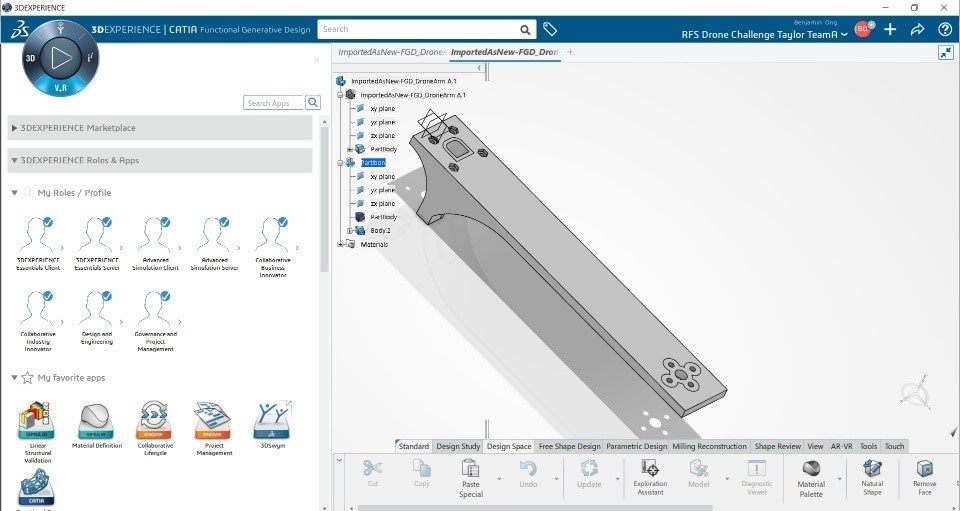Click the apps panel vertical scrollbar
The image size is (960, 511).
coord(324,199)
